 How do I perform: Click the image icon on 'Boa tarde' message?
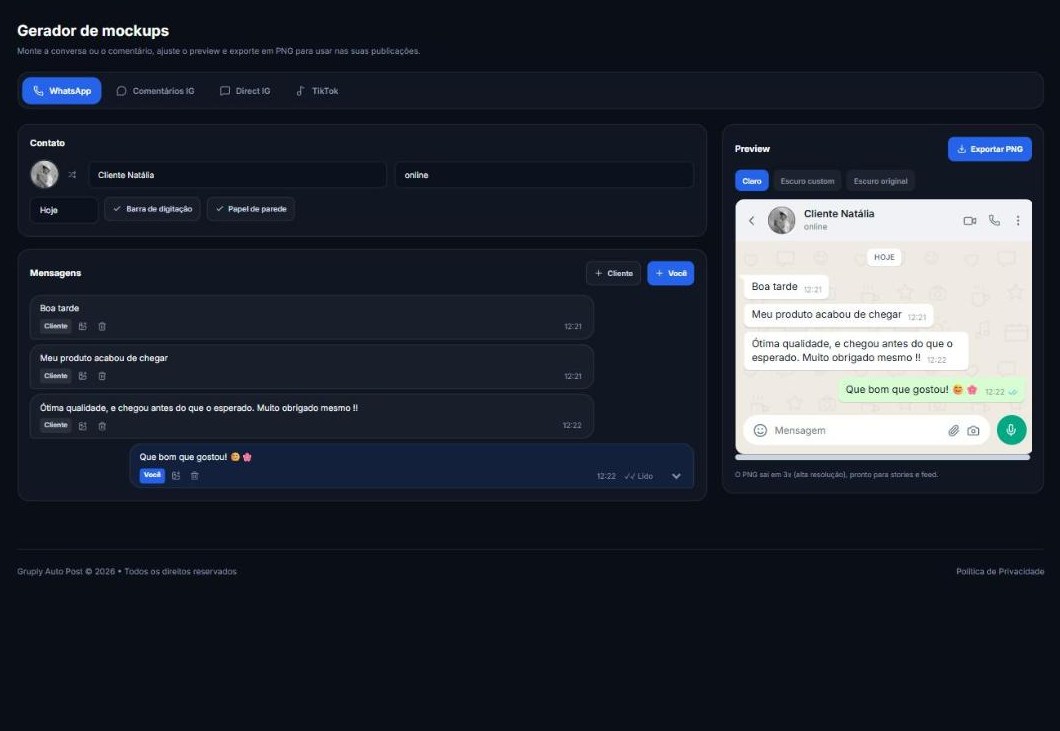tap(82, 327)
